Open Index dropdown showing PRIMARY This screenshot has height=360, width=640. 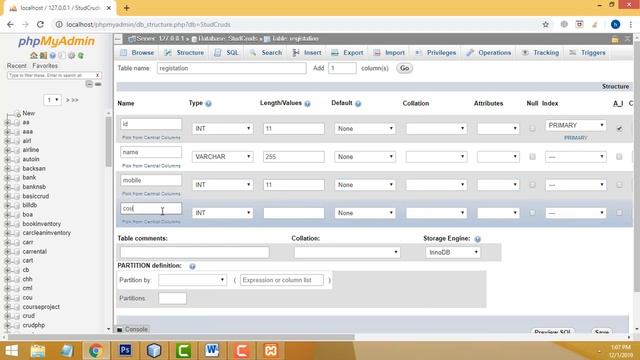coord(576,125)
